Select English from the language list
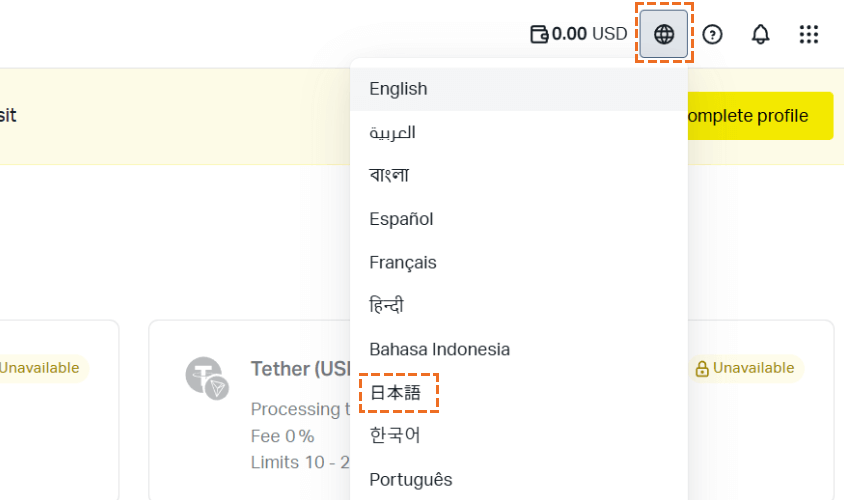The height and width of the screenshot is (500, 844). coord(398,89)
